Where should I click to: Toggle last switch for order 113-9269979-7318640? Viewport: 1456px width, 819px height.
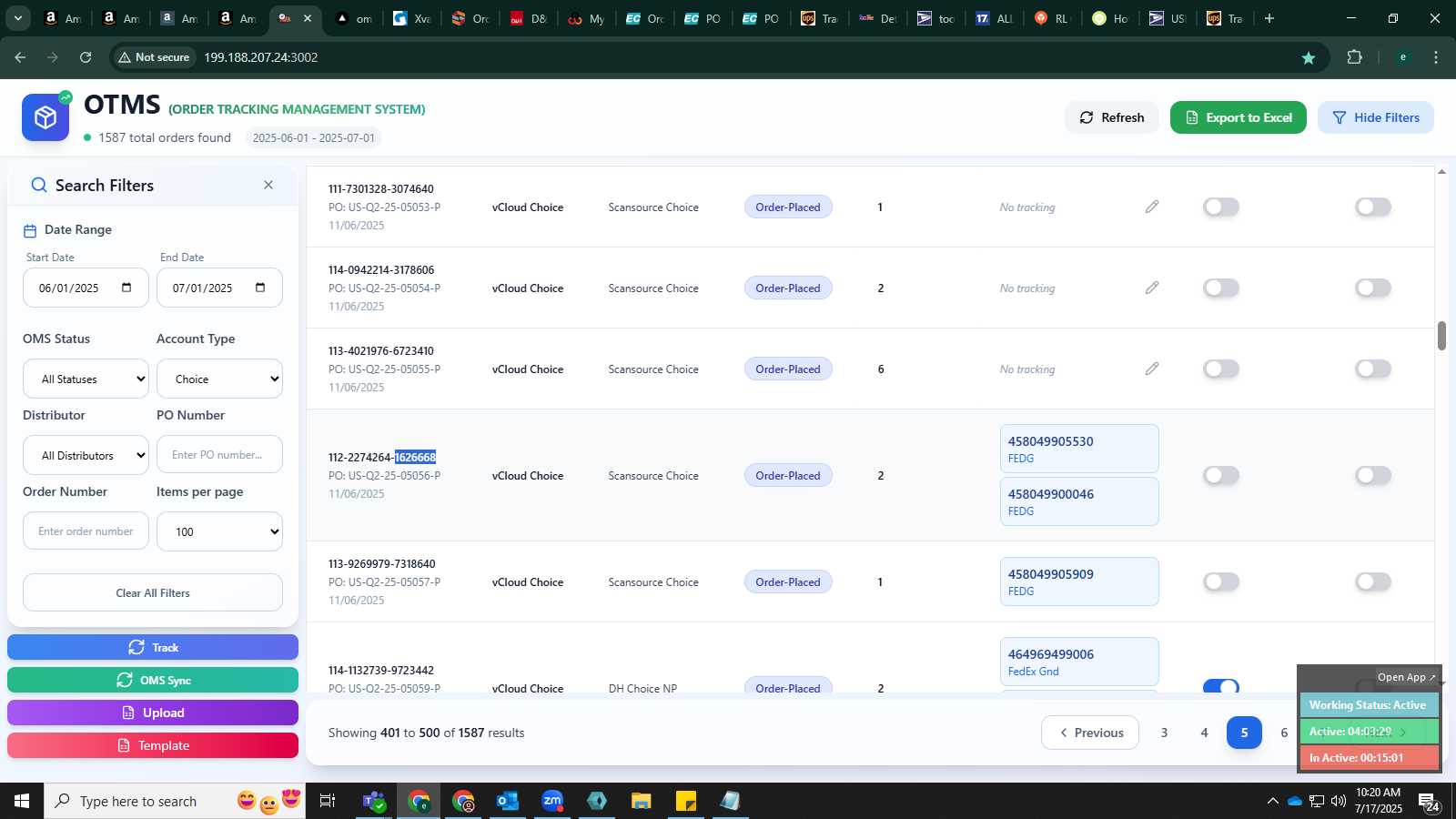(x=1373, y=581)
